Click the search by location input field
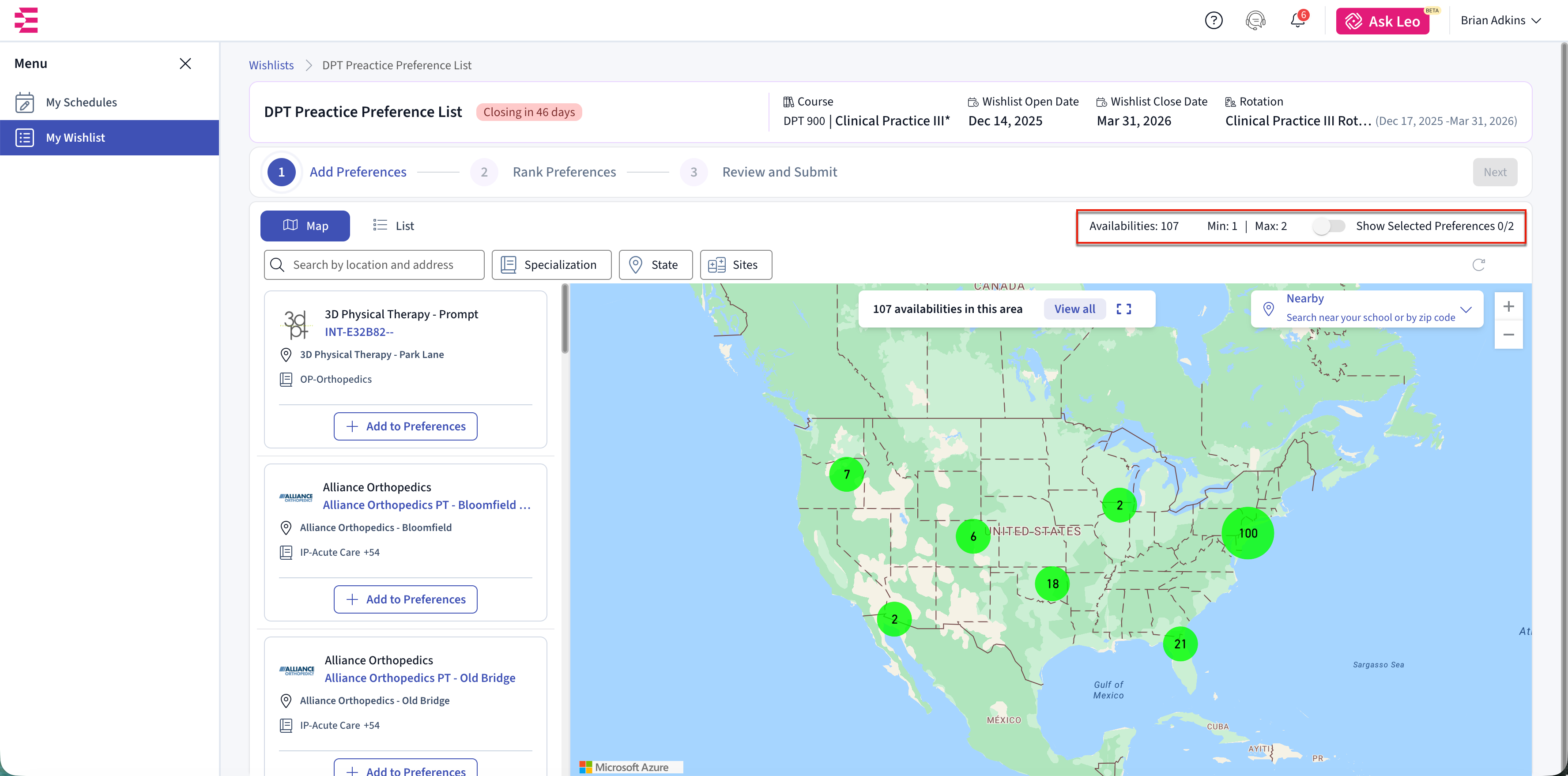 (374, 265)
